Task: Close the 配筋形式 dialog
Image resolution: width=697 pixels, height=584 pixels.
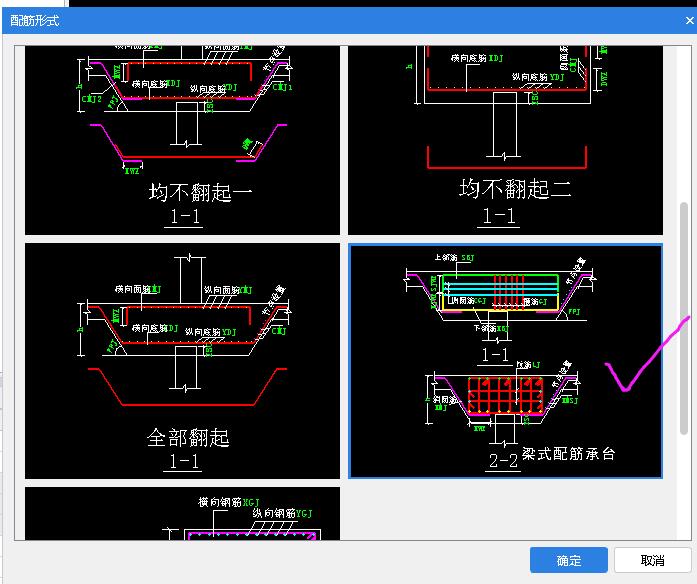Action: click(689, 20)
